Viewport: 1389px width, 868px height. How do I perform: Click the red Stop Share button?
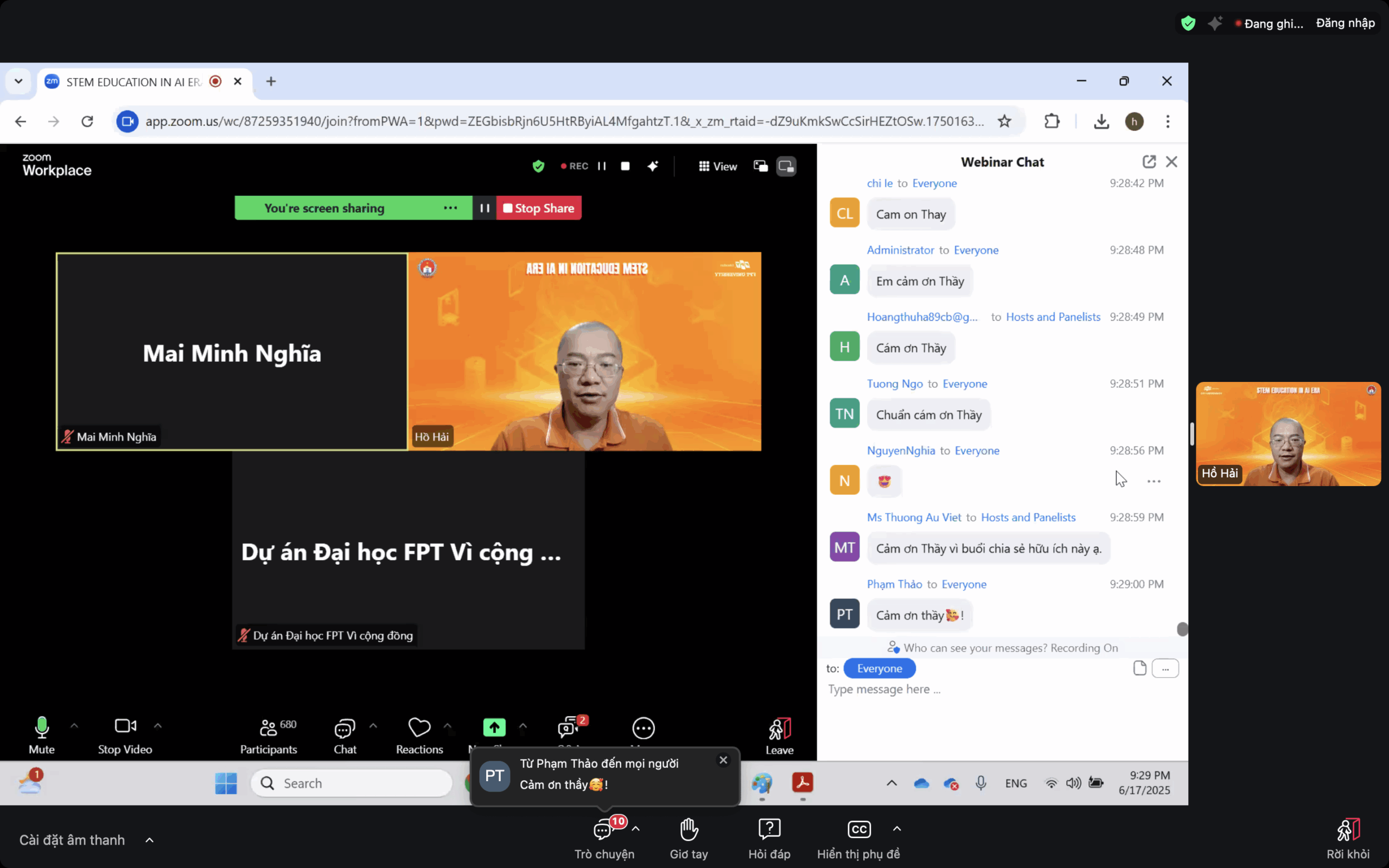pos(538,208)
